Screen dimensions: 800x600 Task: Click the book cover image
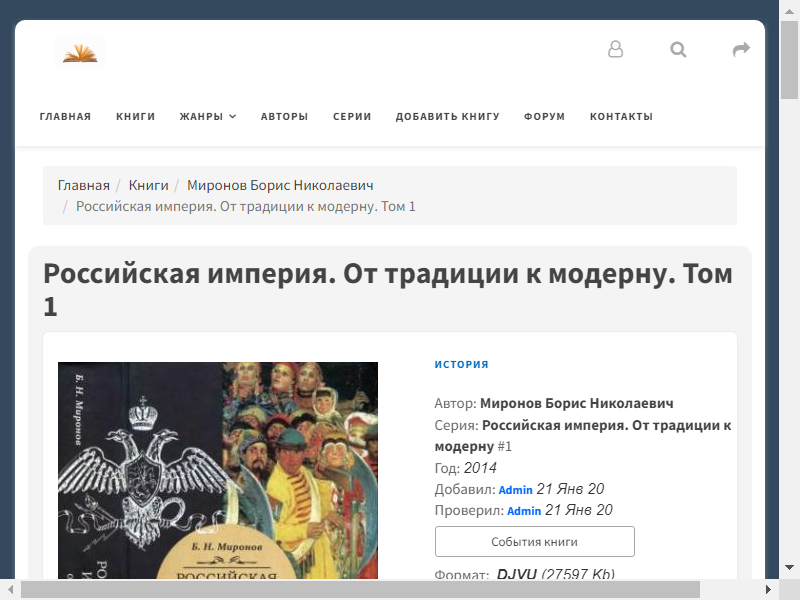point(217,470)
